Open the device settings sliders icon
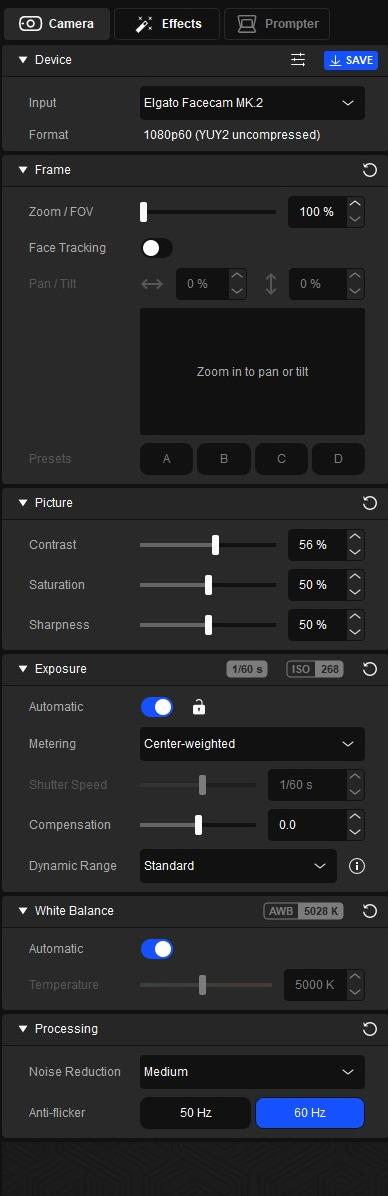The width and height of the screenshot is (388, 1196). click(298, 59)
